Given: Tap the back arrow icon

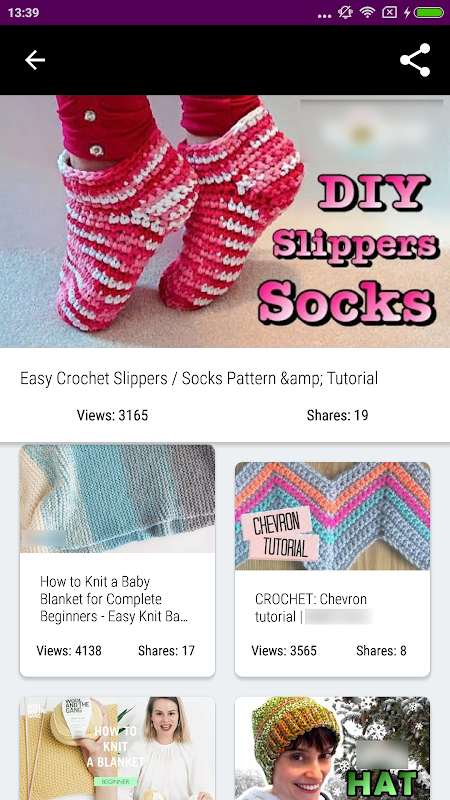Looking at the screenshot, I should point(35,60).
